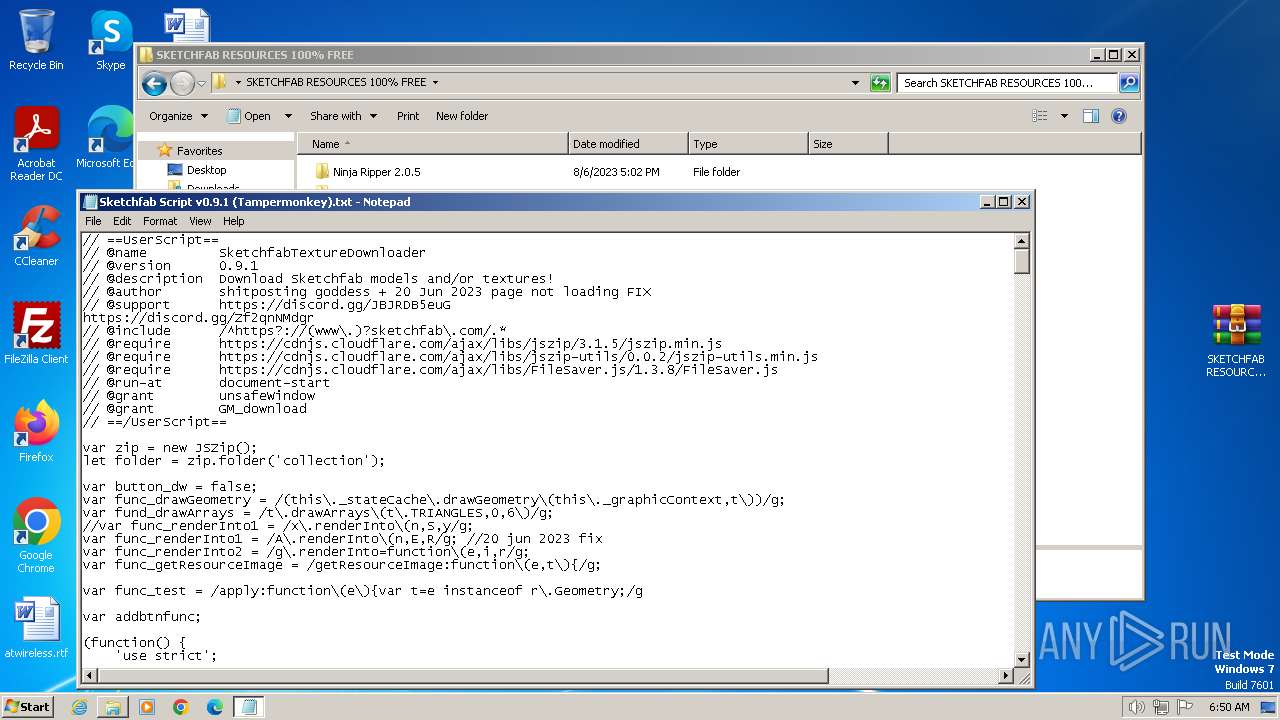Go back in the Explorer window

pos(154,83)
